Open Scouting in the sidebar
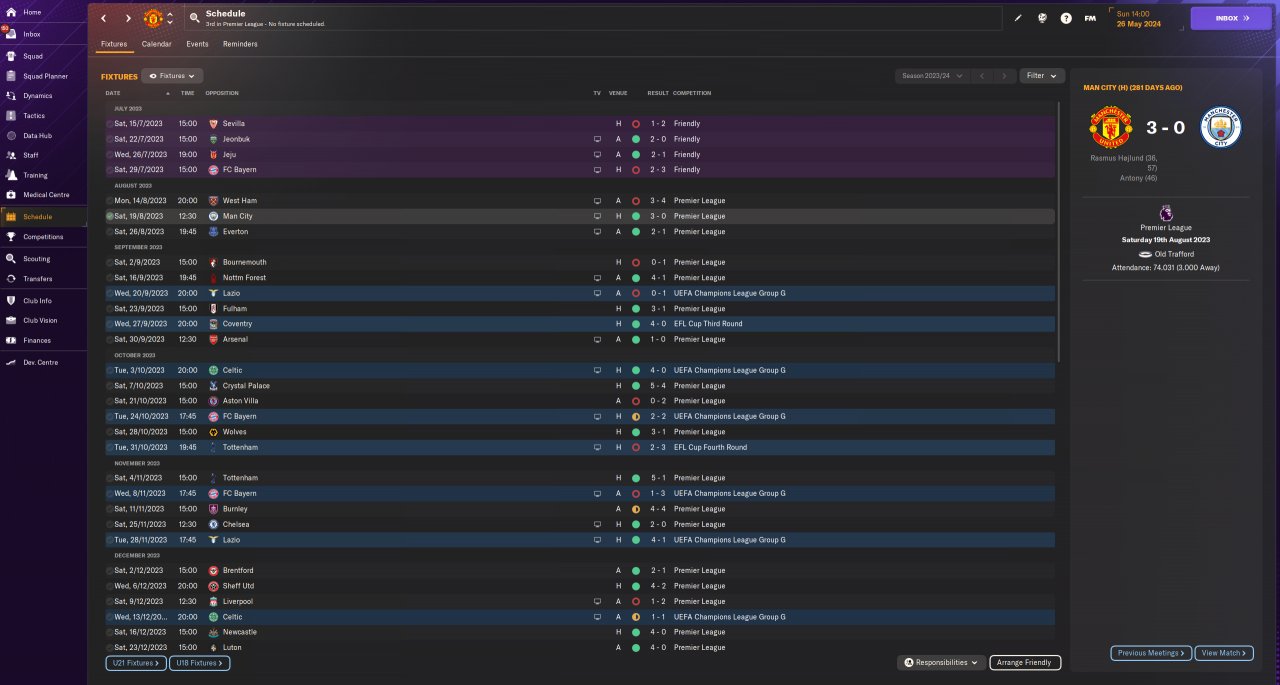This screenshot has width=1280, height=685. (43, 258)
